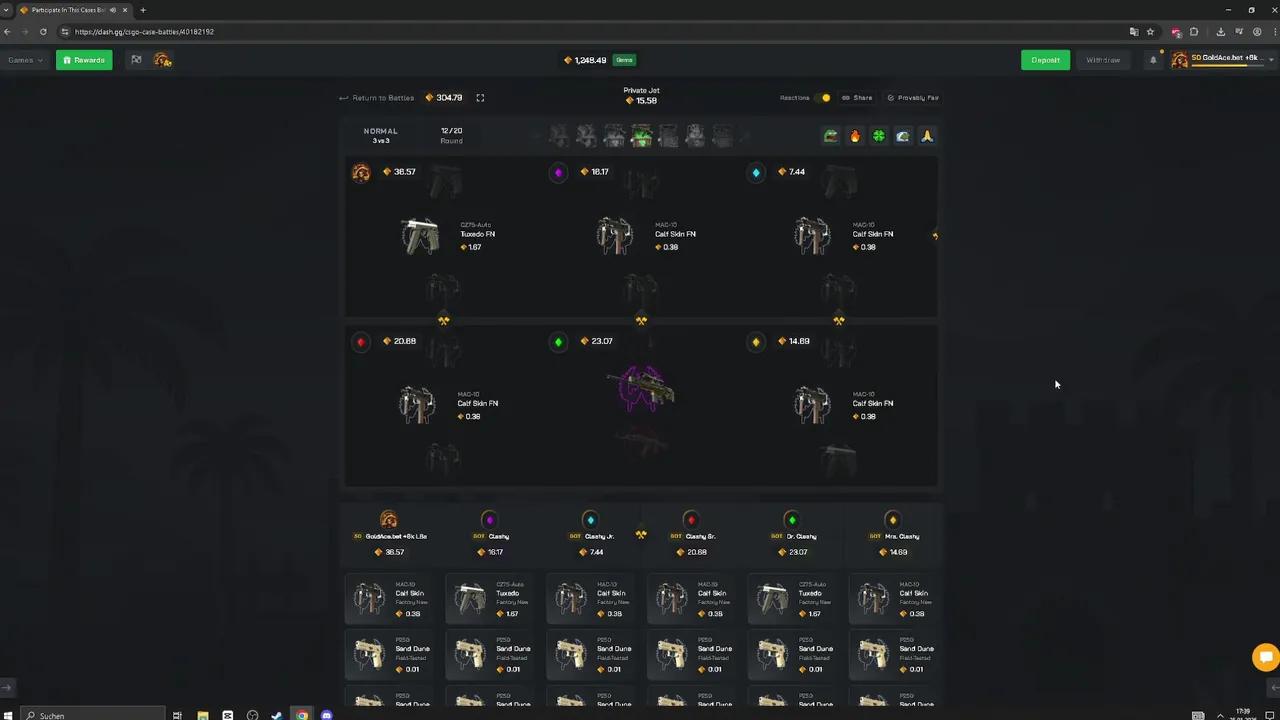
Task: Open the Games dropdown menu
Action: (26, 60)
